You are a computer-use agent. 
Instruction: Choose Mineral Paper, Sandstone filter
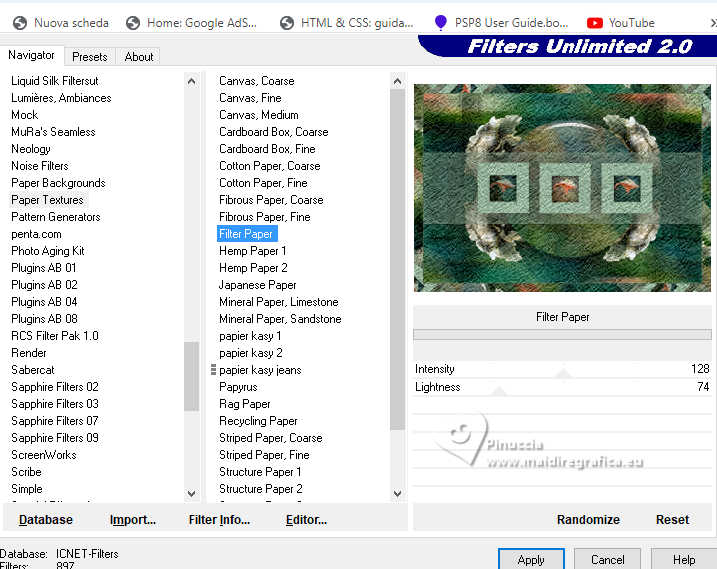pos(280,319)
